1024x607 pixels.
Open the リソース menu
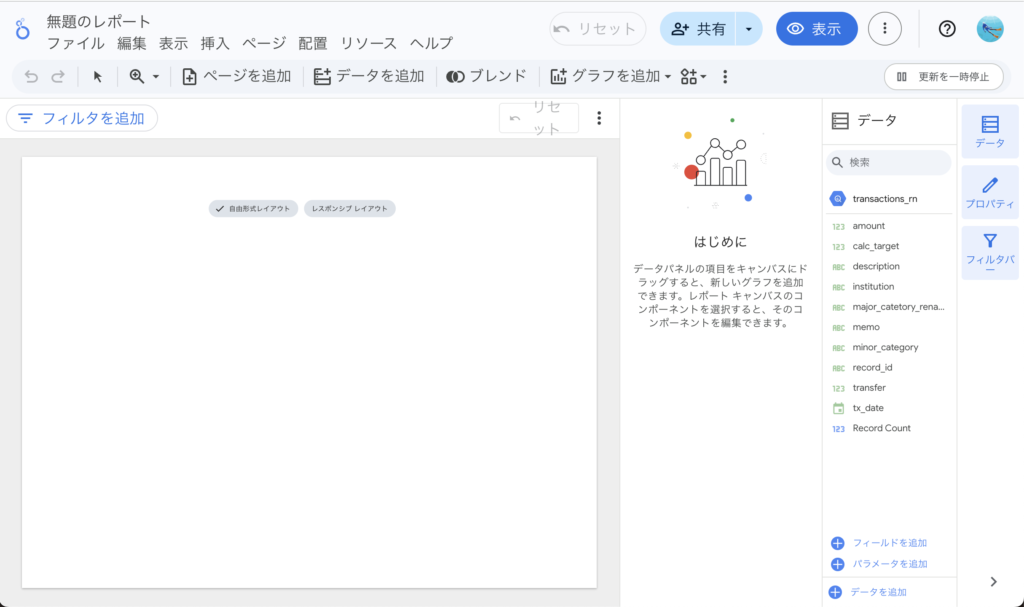[x=368, y=43]
